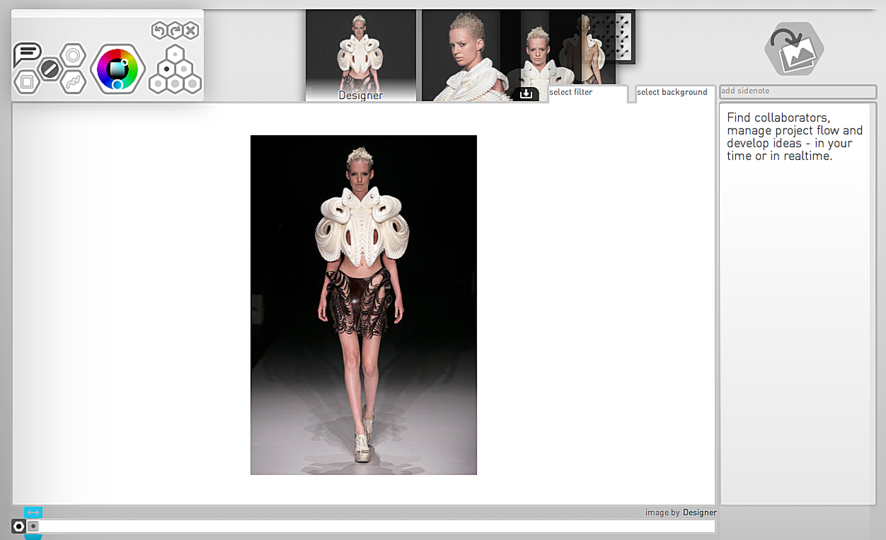Screen dimensions: 886x540
Task: Click the download icon under thumbnails
Action: click(x=526, y=94)
